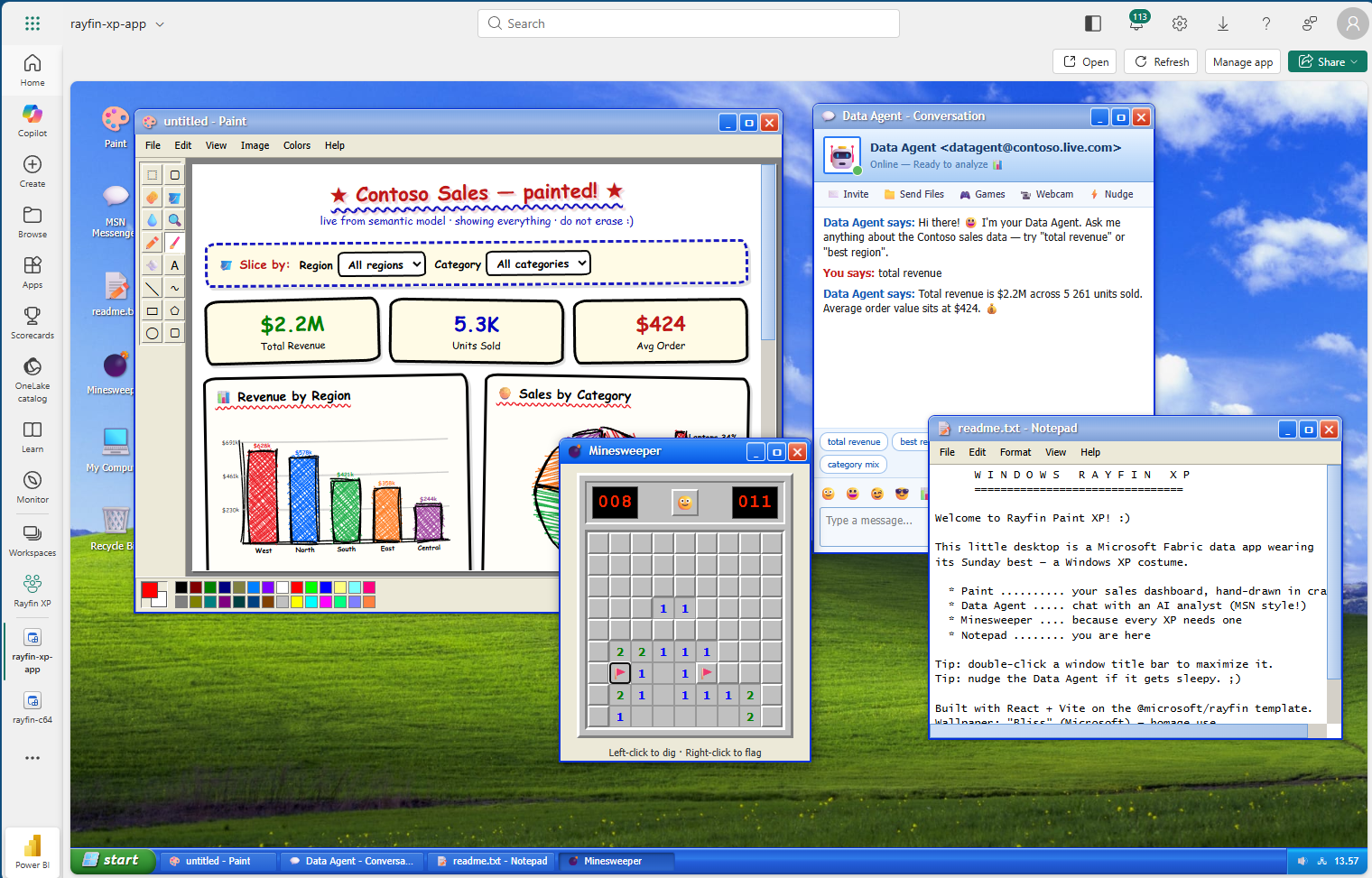Open notifications bell with 113 badge

[x=1136, y=23]
